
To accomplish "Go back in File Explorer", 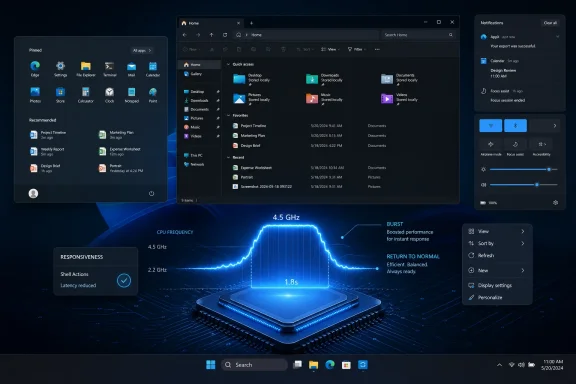I will coord(185,35).
